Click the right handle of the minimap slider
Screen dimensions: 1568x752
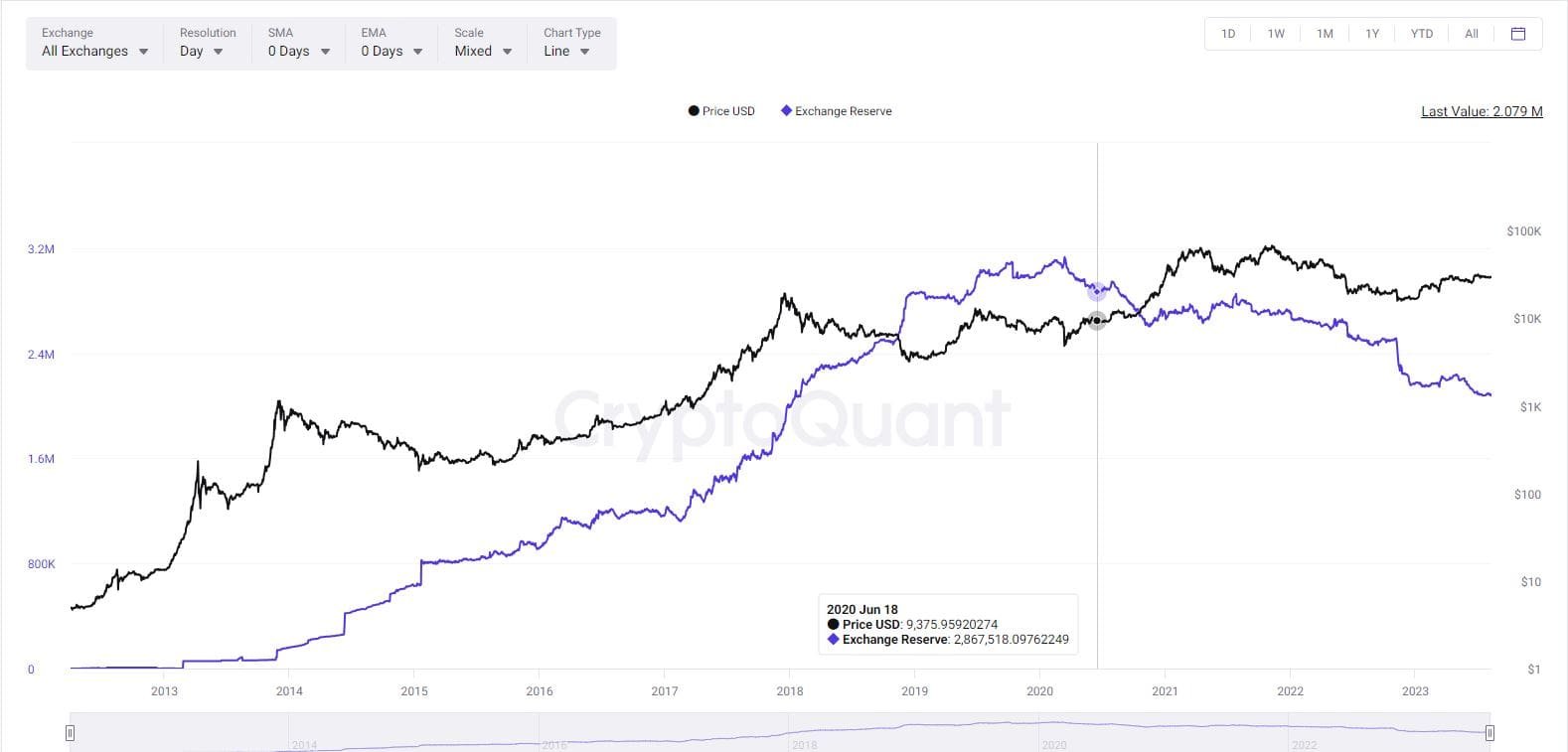coord(1490,732)
